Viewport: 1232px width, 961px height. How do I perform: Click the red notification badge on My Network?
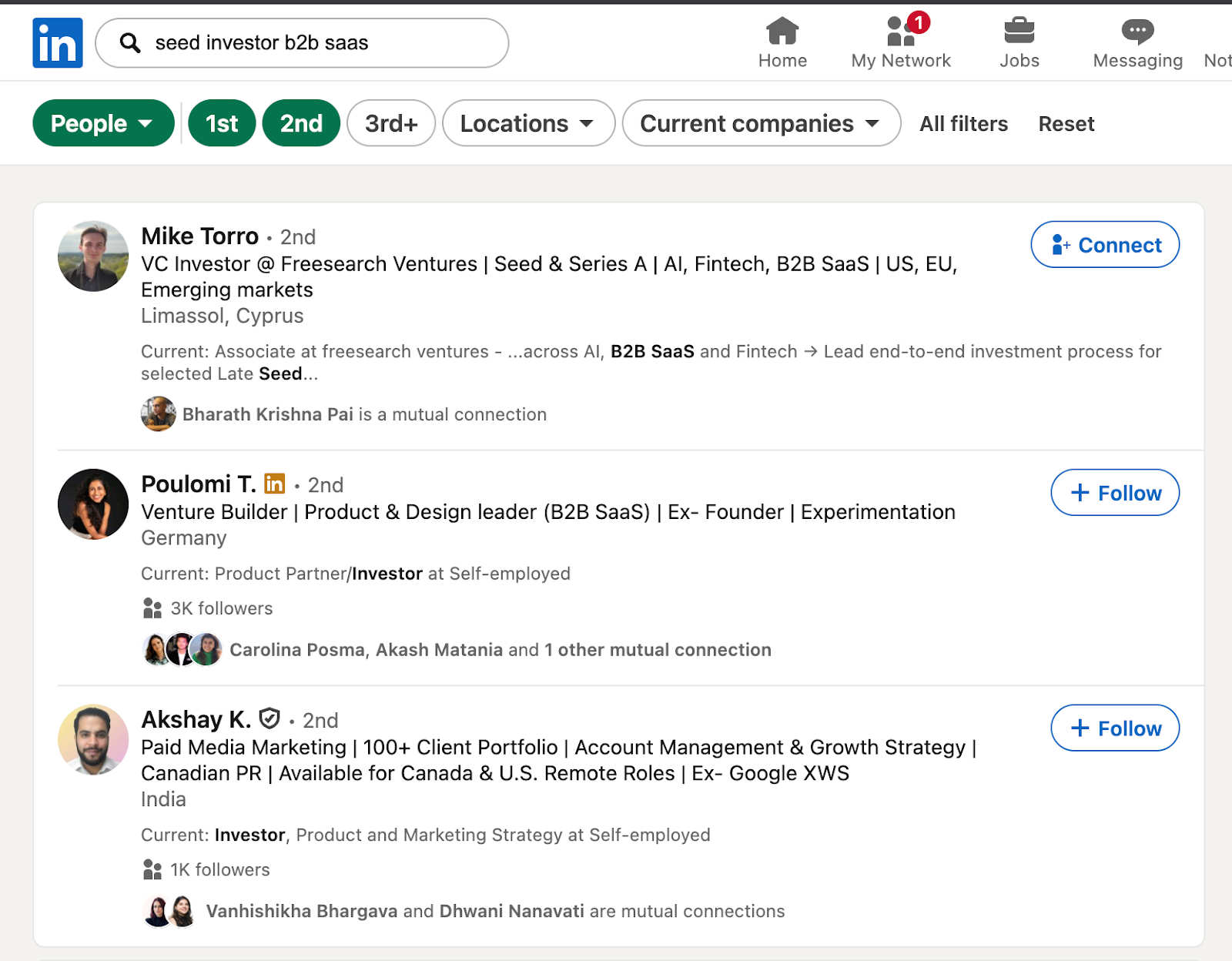click(918, 22)
